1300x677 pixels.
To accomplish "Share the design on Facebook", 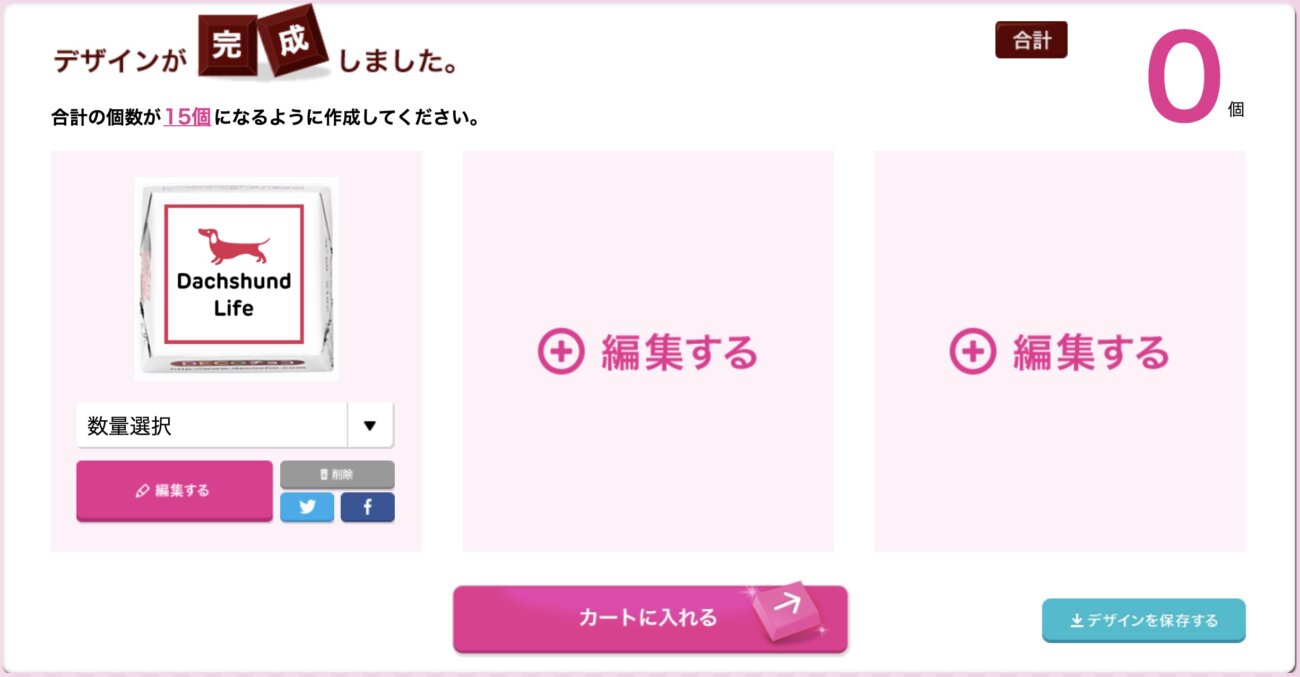I will click(367, 507).
